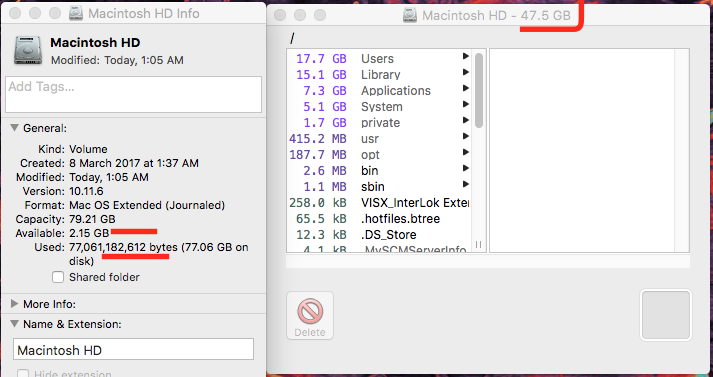Viewport: 713px width, 377px height.
Task: Select the .DS_Store file
Action: coord(380,235)
